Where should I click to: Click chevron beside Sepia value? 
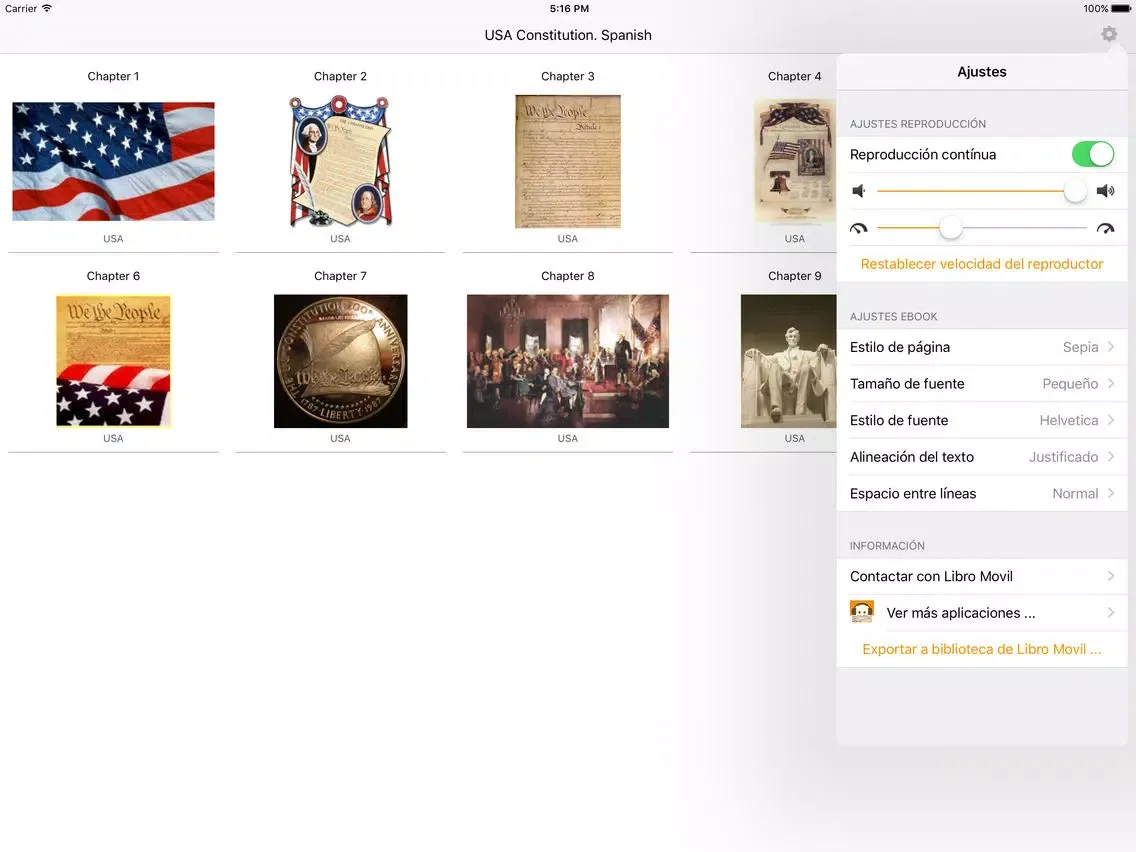tap(1111, 347)
